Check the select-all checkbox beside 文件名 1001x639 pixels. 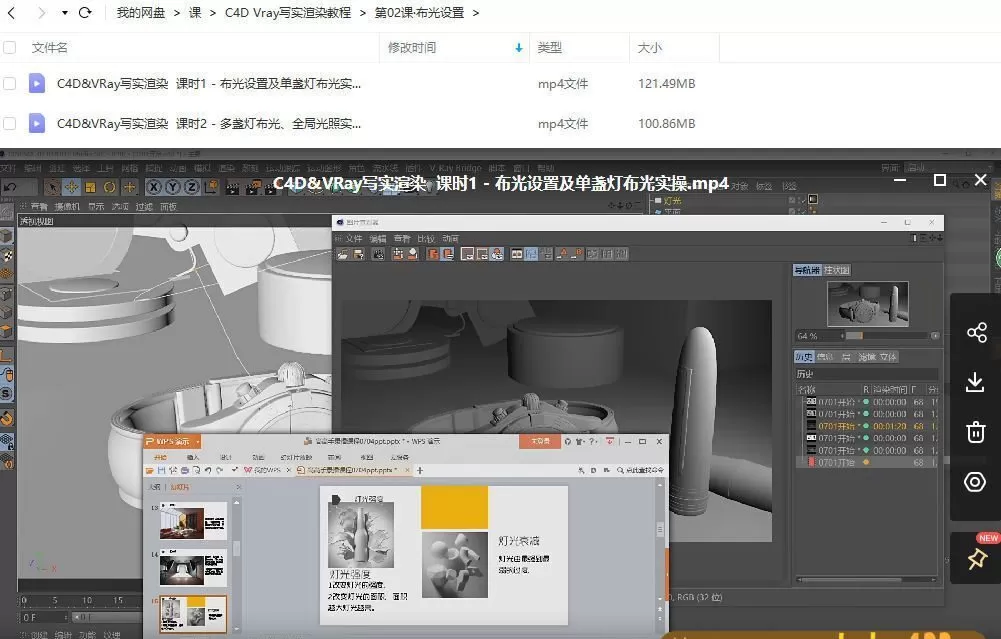pyautogui.click(x=10, y=47)
